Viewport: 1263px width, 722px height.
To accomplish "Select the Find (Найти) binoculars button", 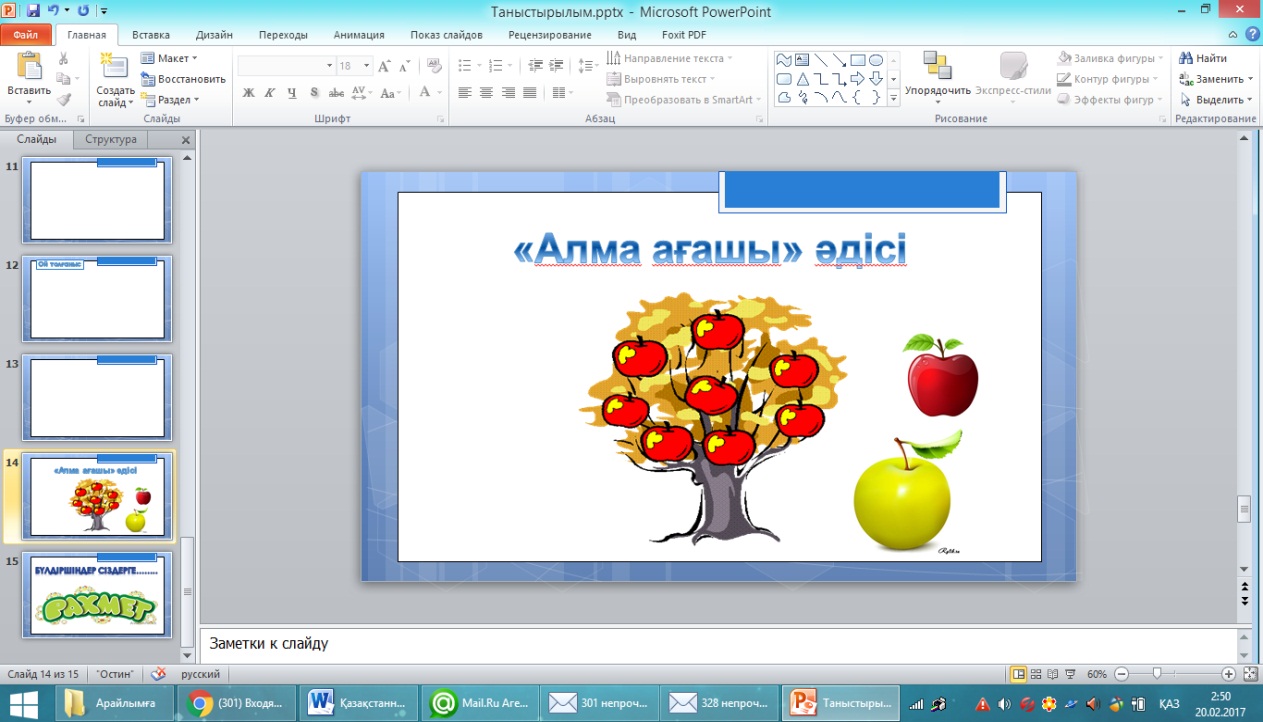I will tap(1203, 58).
